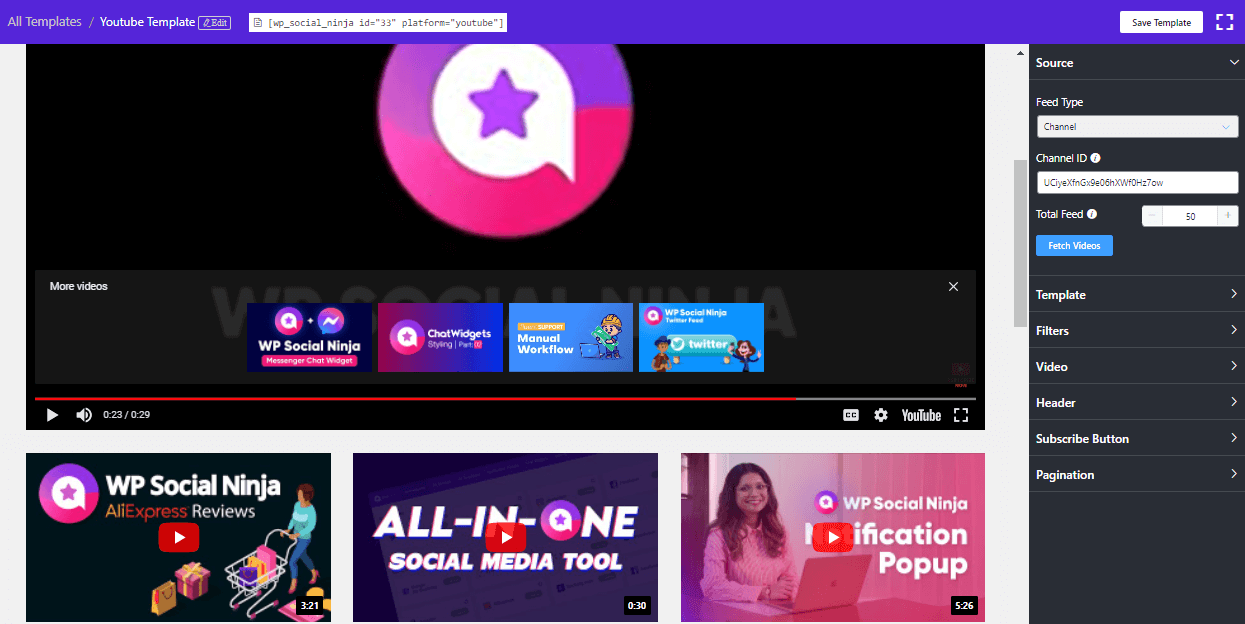Click the Youtube Template title

click(147, 22)
